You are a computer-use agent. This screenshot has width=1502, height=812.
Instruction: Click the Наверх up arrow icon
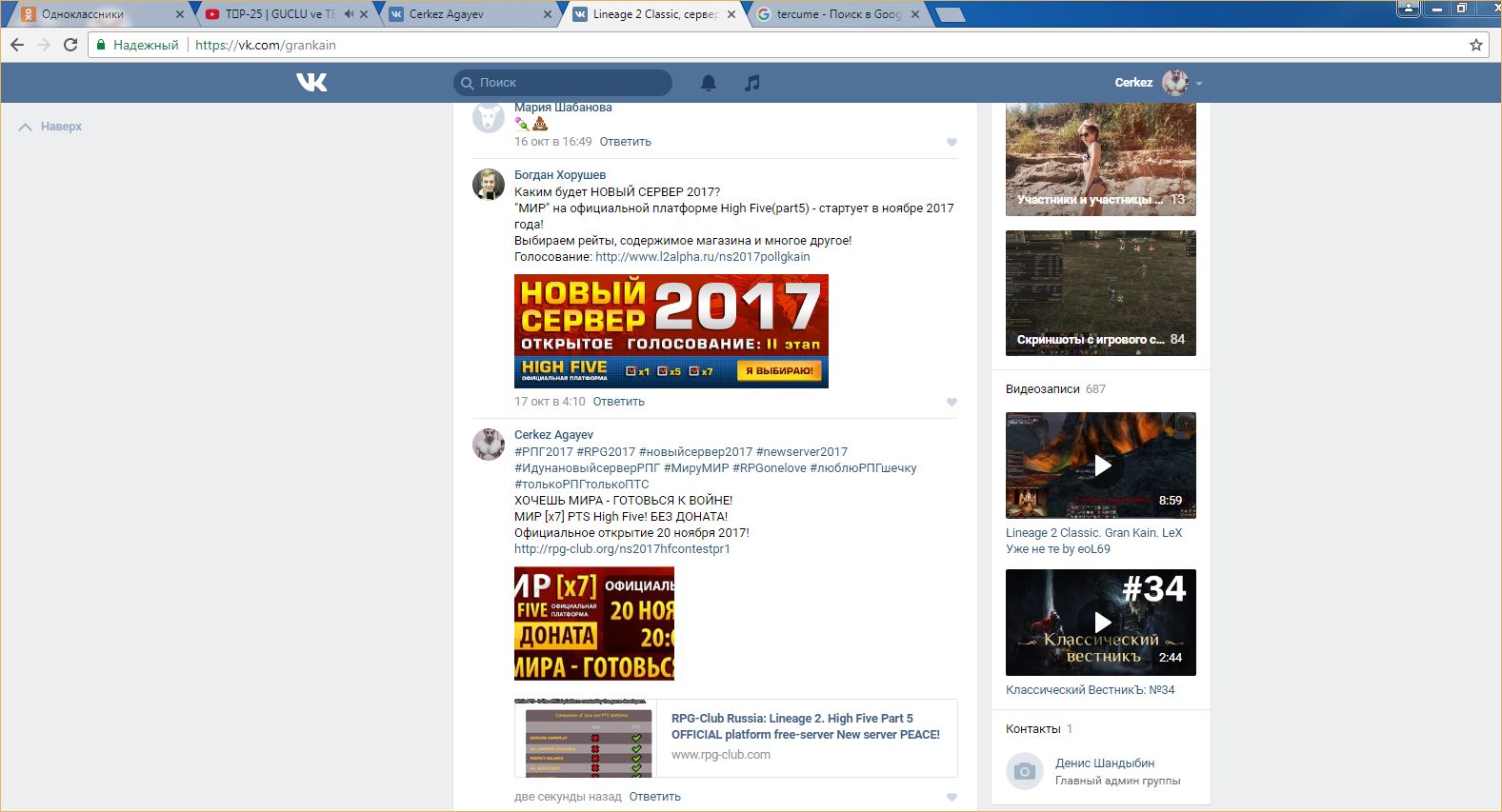coord(26,127)
